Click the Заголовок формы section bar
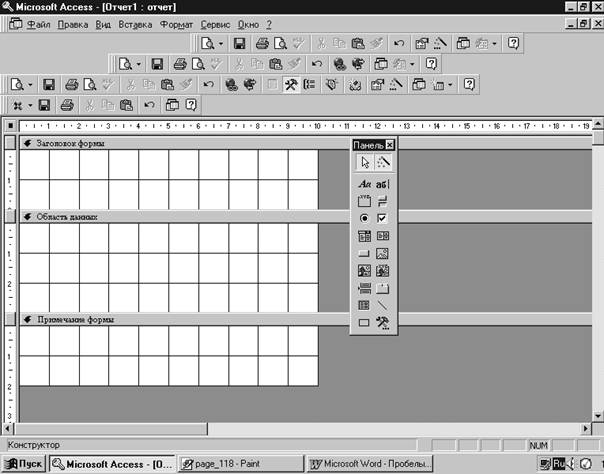The width and height of the screenshot is (604, 474). click(305, 144)
